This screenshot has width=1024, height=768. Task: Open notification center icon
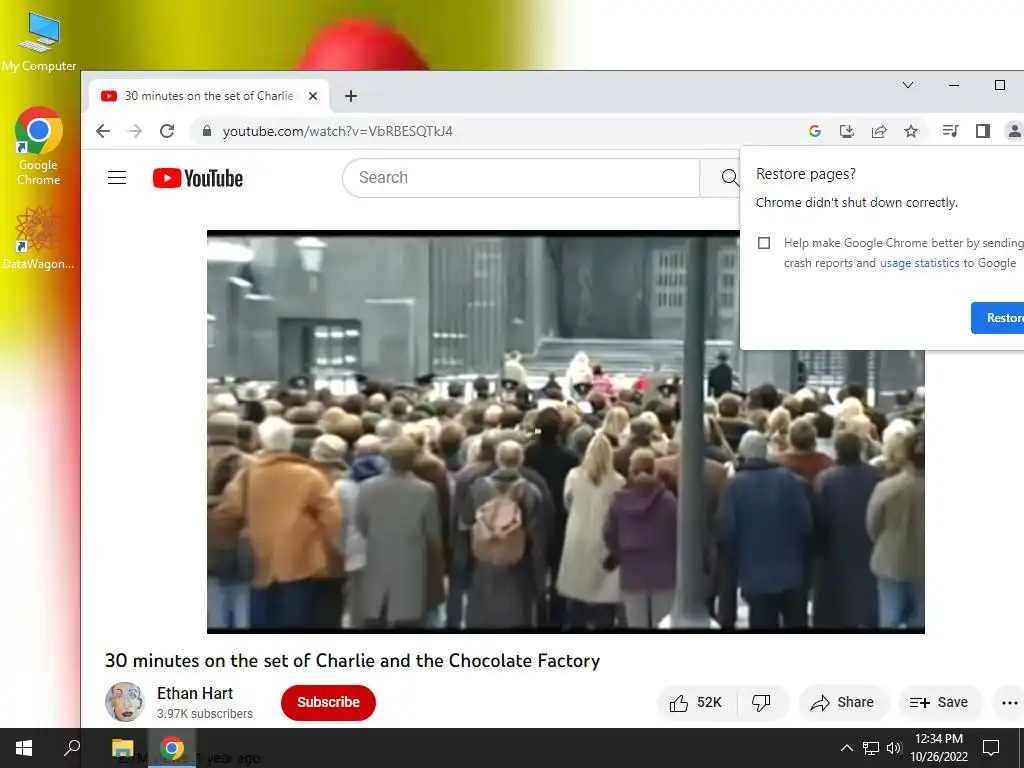(x=991, y=748)
